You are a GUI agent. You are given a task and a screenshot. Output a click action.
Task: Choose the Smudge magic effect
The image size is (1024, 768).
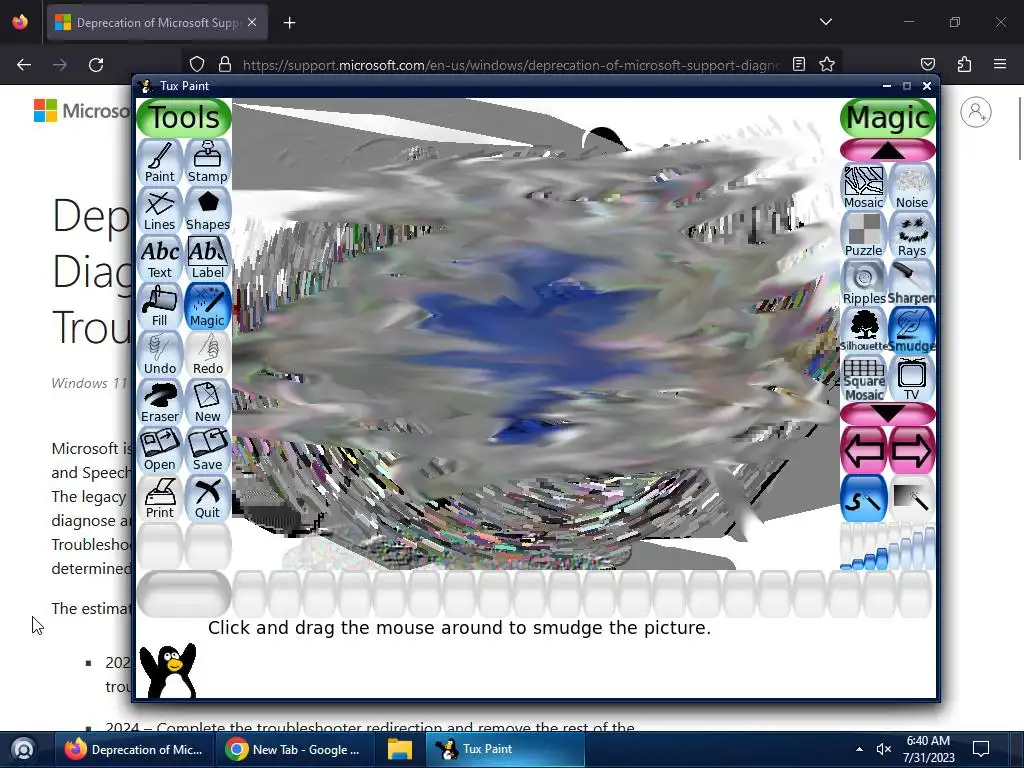912,330
